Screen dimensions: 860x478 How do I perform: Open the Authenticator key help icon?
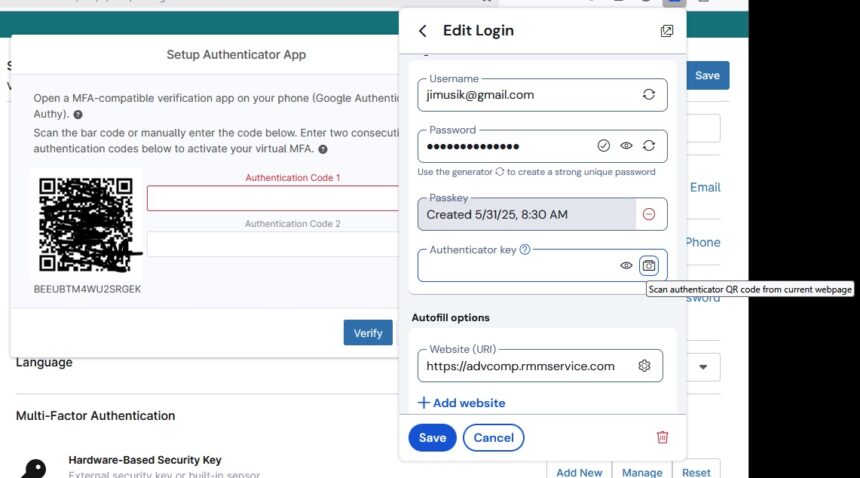tap(525, 249)
